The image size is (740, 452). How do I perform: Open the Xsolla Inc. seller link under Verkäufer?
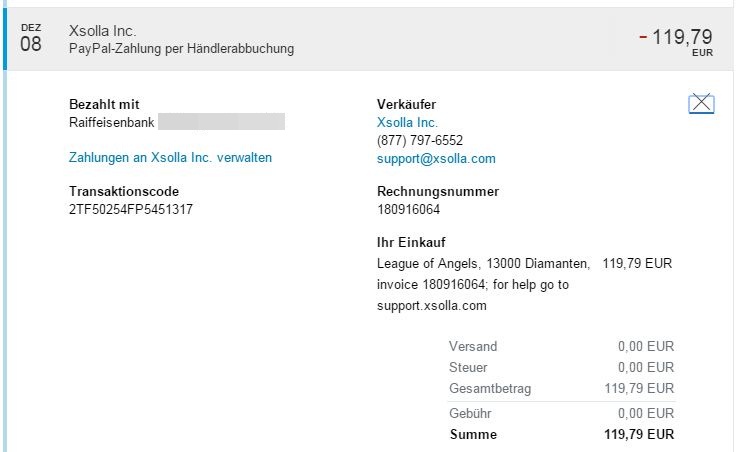click(407, 122)
